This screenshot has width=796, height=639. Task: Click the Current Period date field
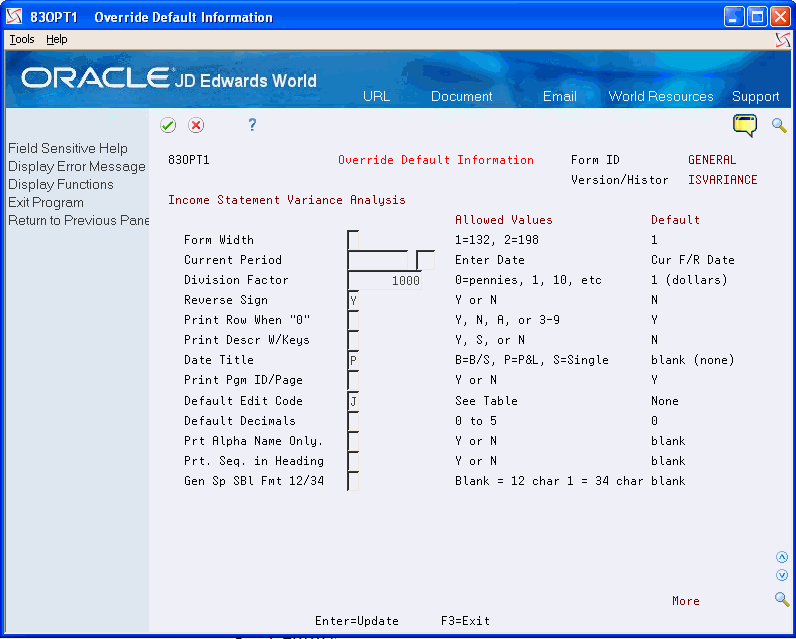(x=378, y=260)
